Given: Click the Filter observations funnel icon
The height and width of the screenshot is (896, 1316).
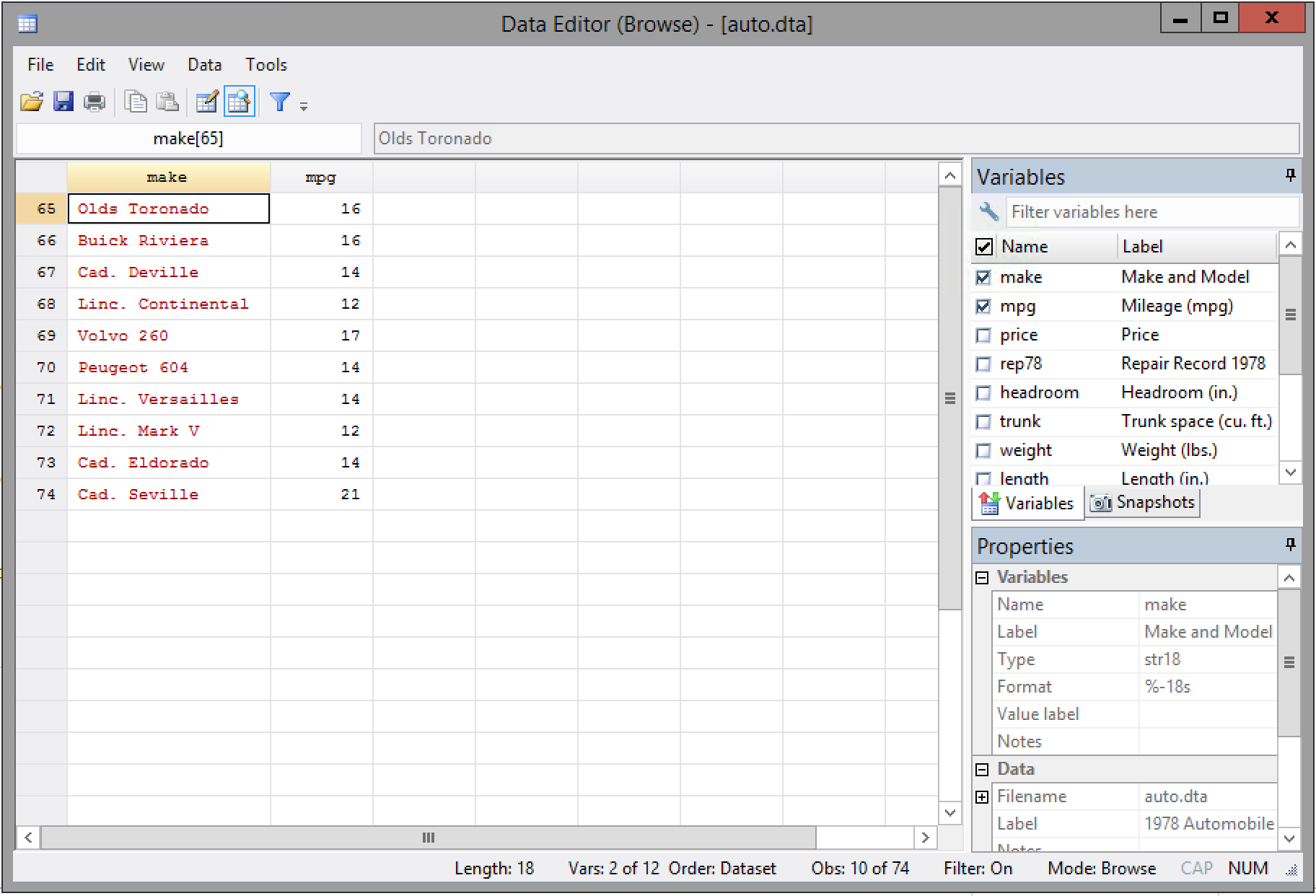Looking at the screenshot, I should pos(279,102).
